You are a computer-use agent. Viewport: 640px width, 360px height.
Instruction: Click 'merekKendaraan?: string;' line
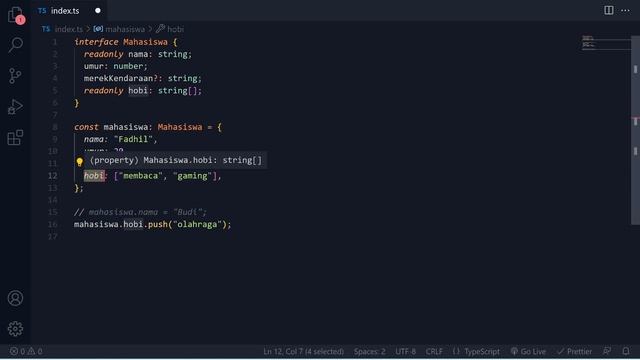(x=142, y=78)
